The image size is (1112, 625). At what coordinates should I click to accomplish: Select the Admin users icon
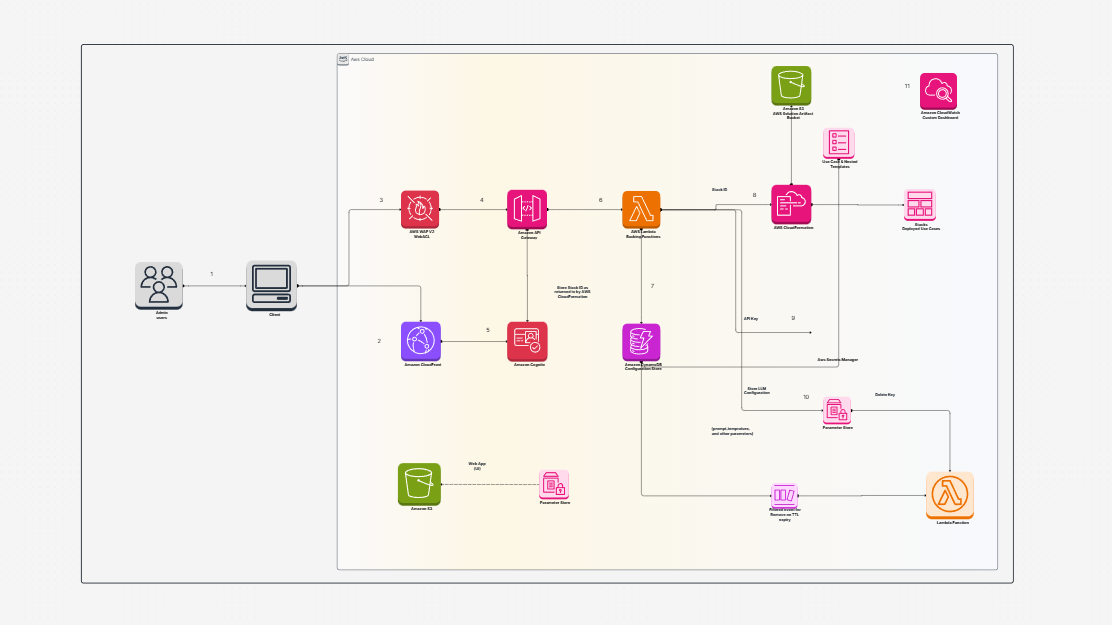(x=159, y=285)
